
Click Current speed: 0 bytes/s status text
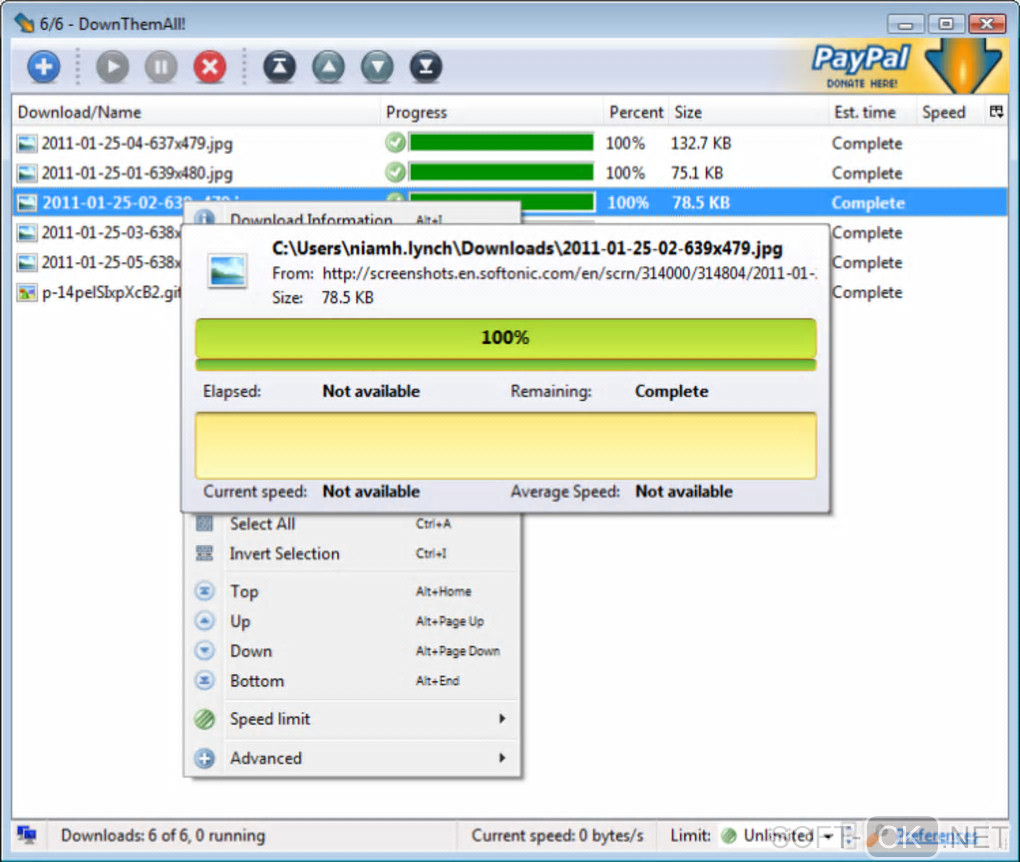(x=557, y=835)
